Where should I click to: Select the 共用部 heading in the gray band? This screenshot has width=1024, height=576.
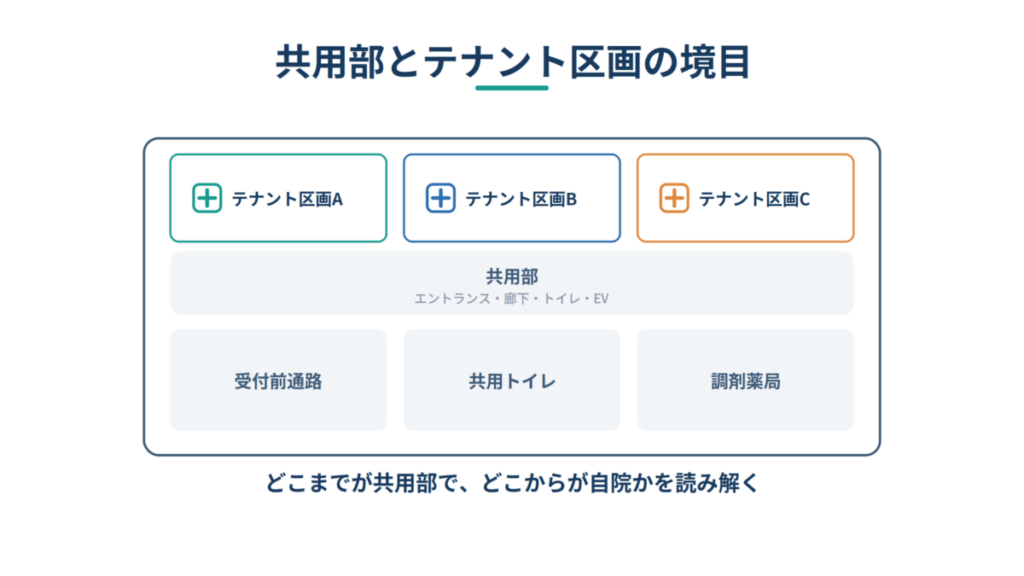tap(512, 276)
